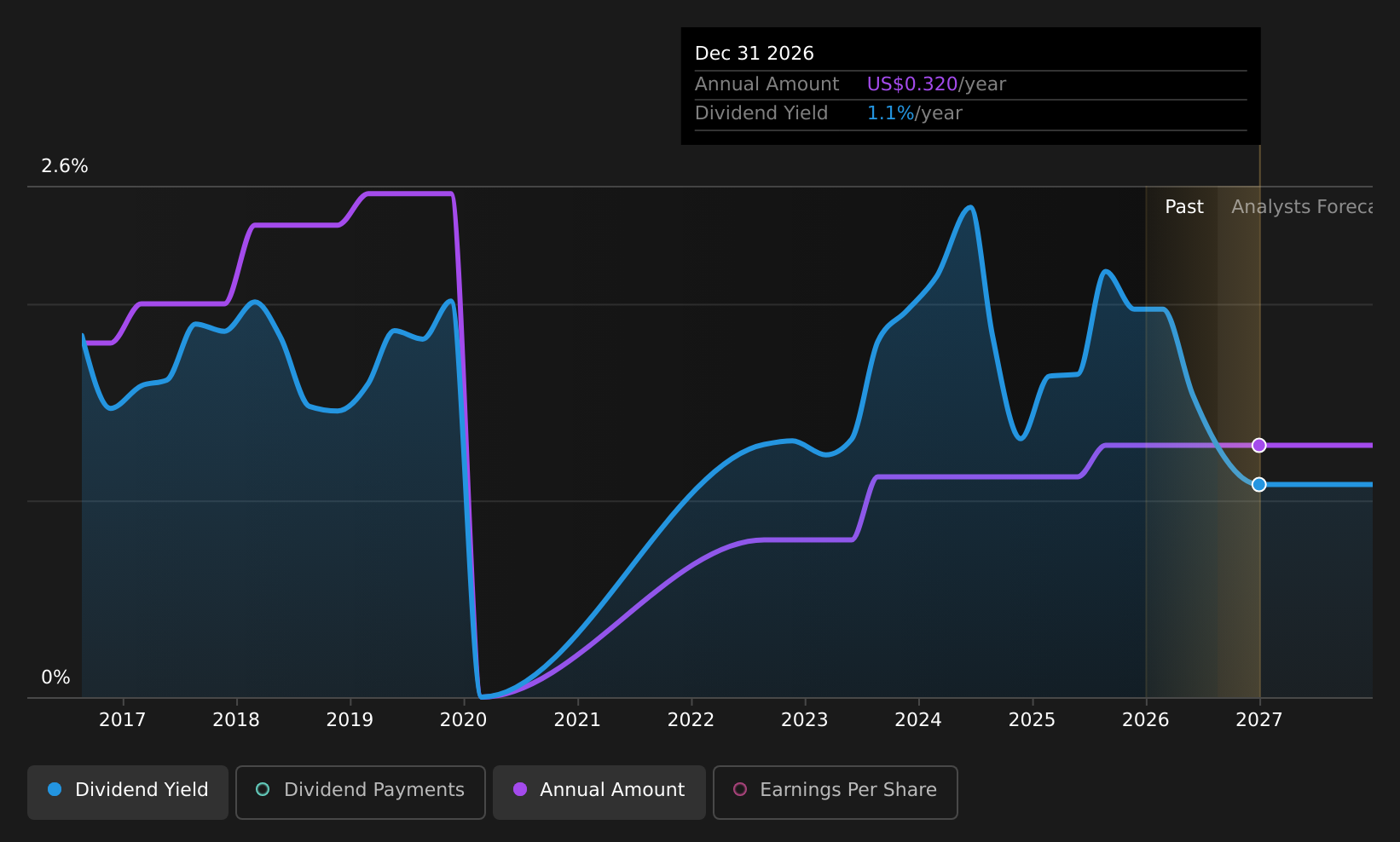Screen dimensions: 1400x842
Task: Click the 2021 x-axis label
Action: pyautogui.click(x=577, y=720)
